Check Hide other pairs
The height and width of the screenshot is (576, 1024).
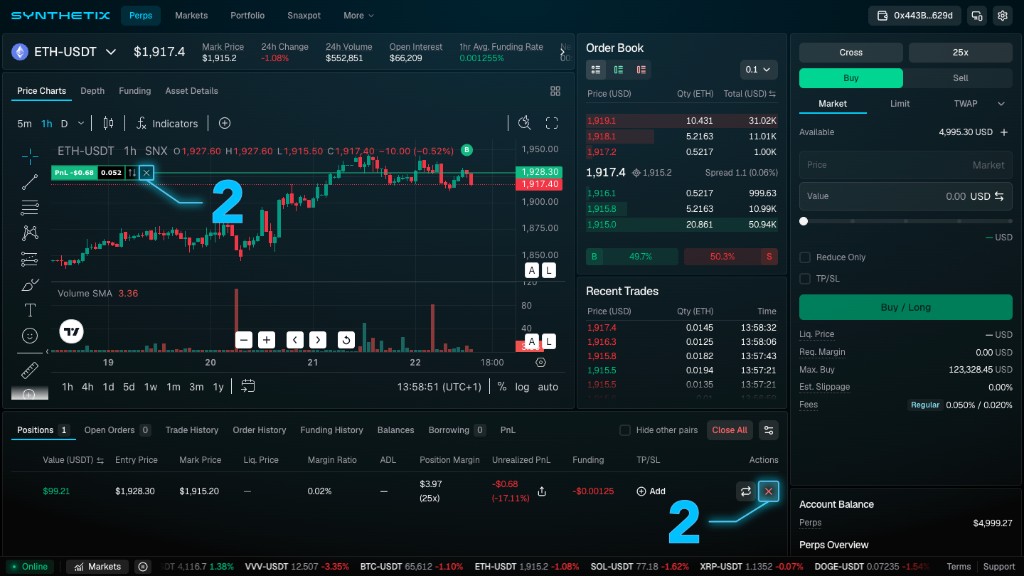[625, 430]
